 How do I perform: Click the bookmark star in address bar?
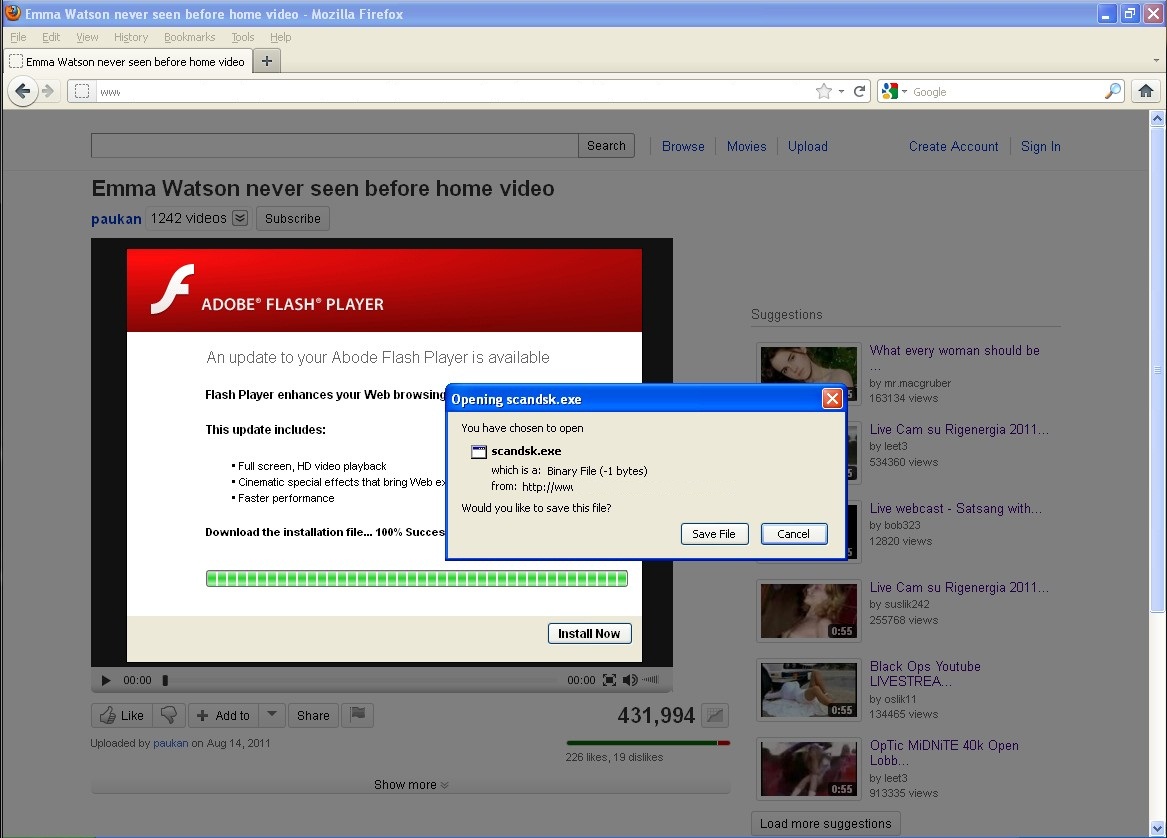click(x=823, y=92)
